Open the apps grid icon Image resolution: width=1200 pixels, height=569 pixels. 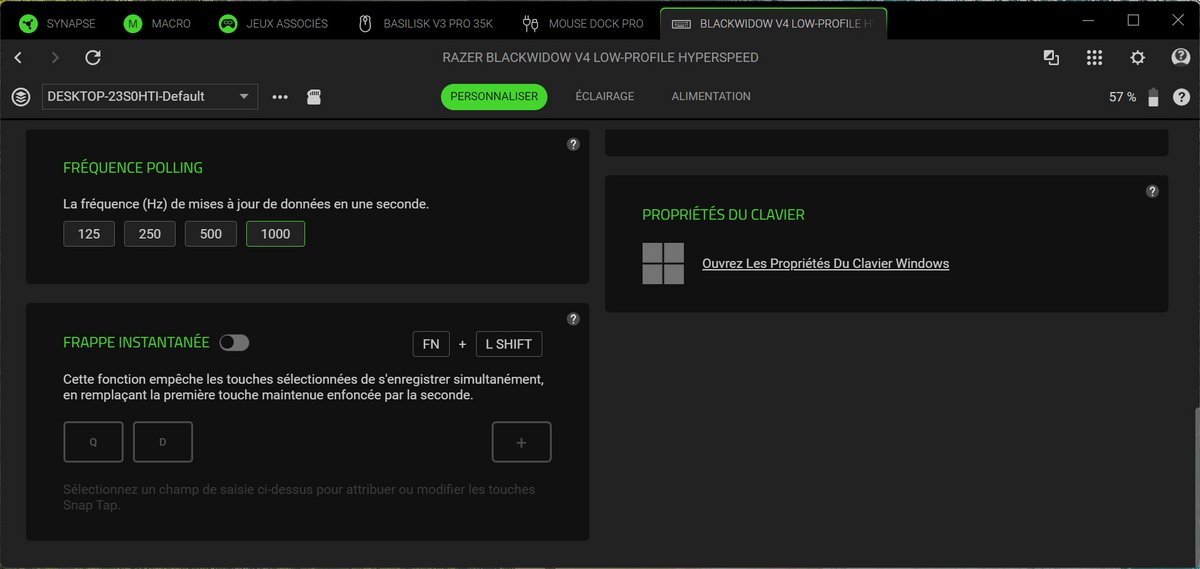tap(1094, 58)
